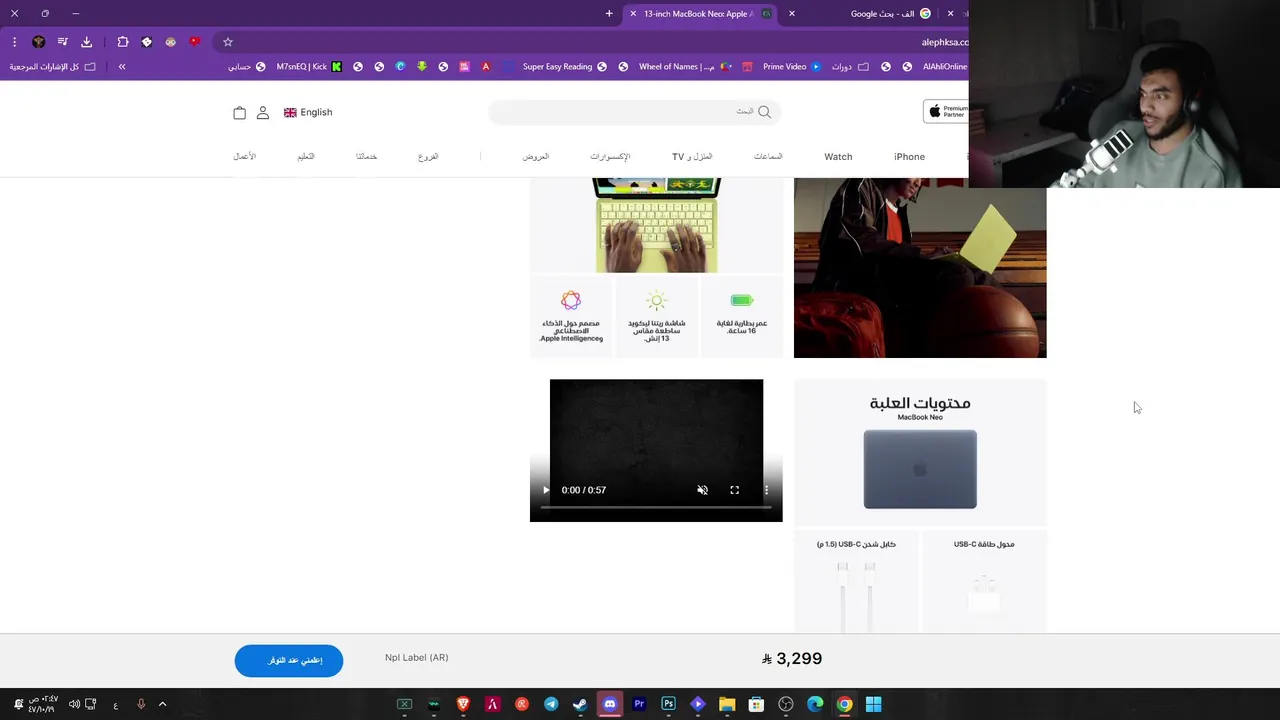Open the دورات bookmarks folder
This screenshot has height=720, width=1280.
(849, 67)
